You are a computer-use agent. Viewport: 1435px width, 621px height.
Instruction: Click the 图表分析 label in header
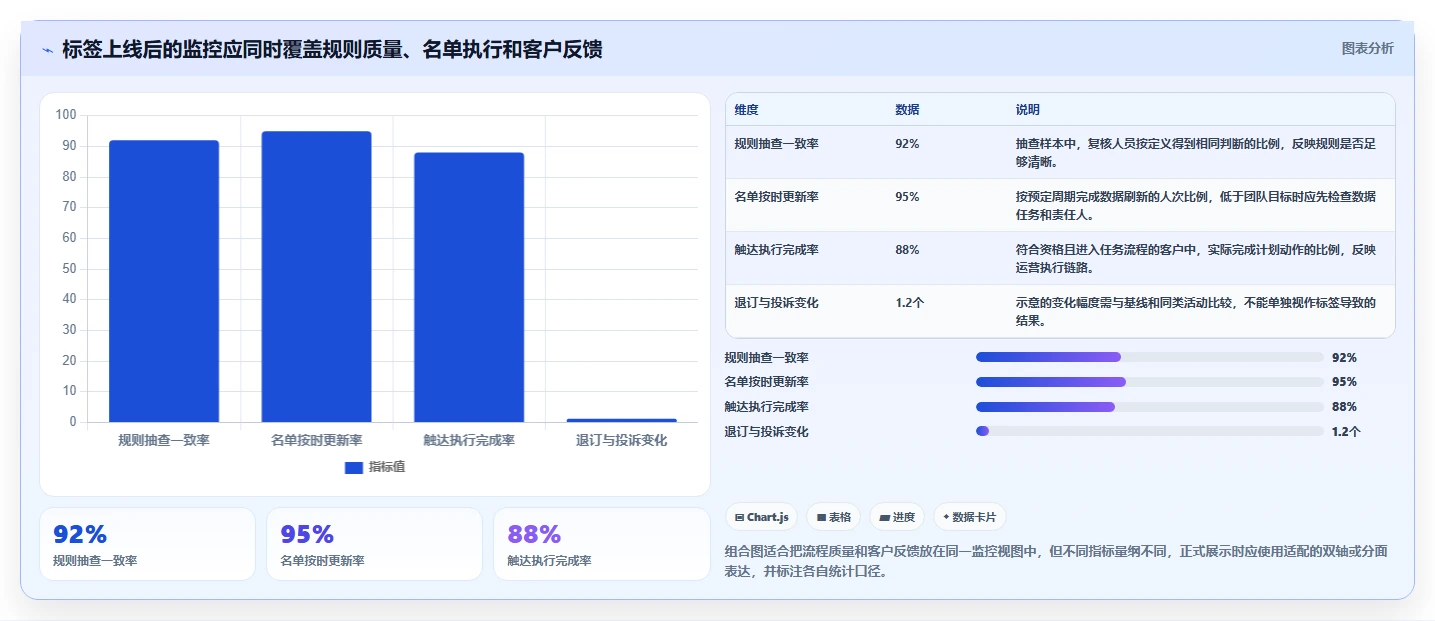click(x=1367, y=48)
